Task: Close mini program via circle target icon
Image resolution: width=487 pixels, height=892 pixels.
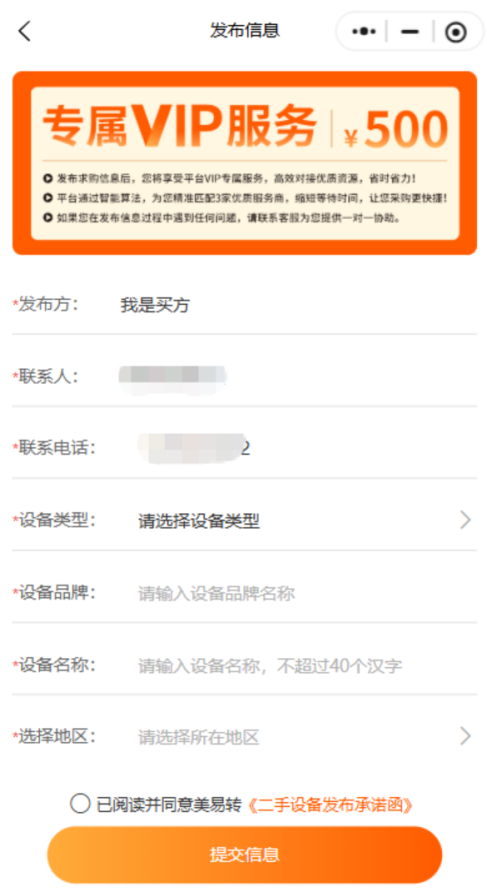Action: pyautogui.click(x=456, y=32)
